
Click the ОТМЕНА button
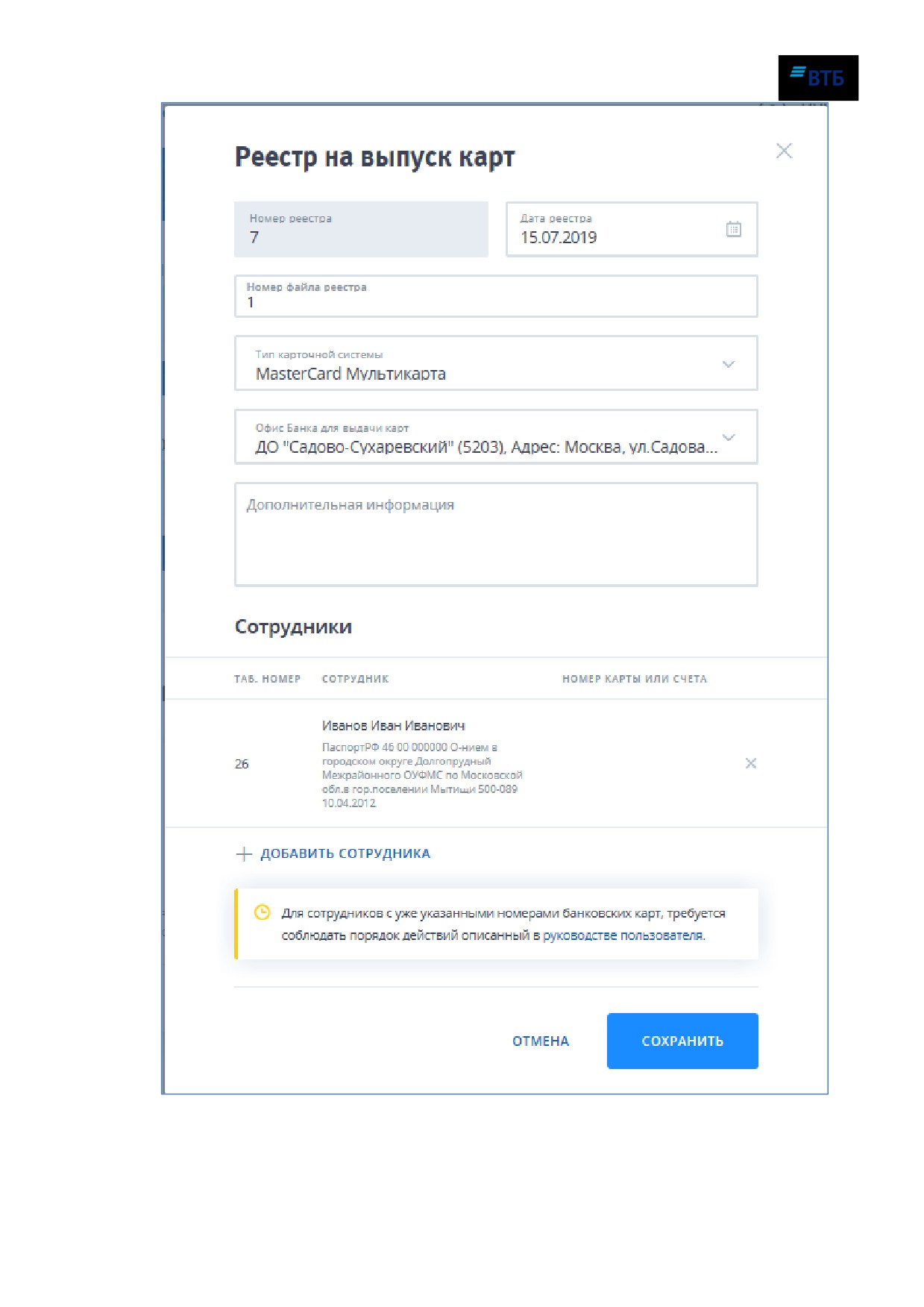[541, 1041]
